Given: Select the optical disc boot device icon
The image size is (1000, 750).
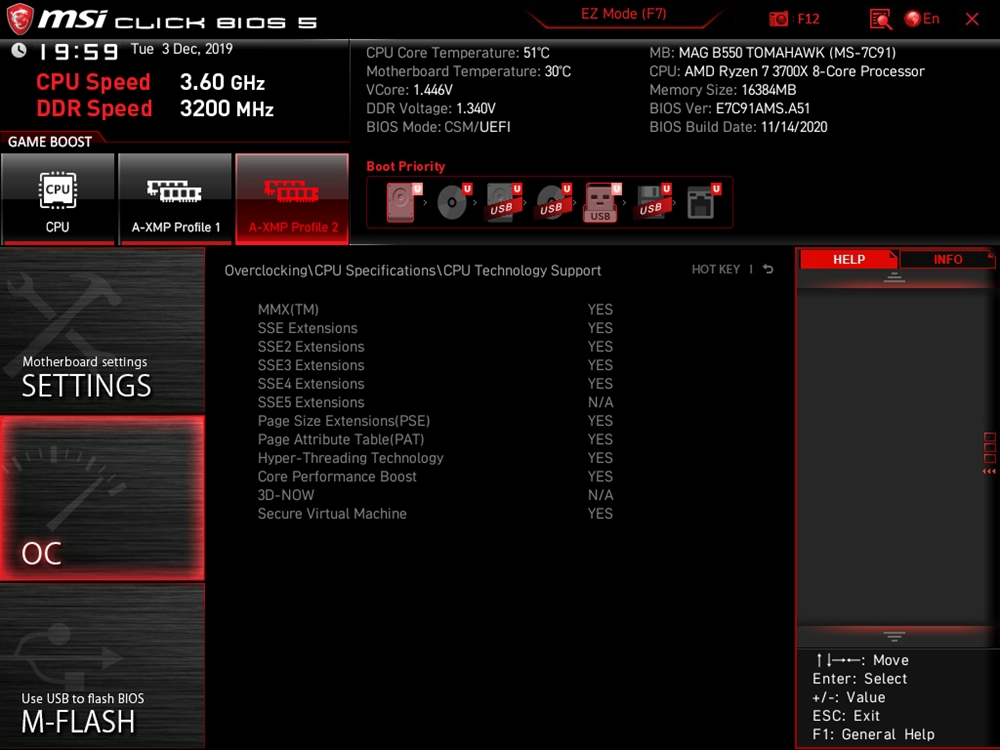Looking at the screenshot, I should tap(453, 202).
